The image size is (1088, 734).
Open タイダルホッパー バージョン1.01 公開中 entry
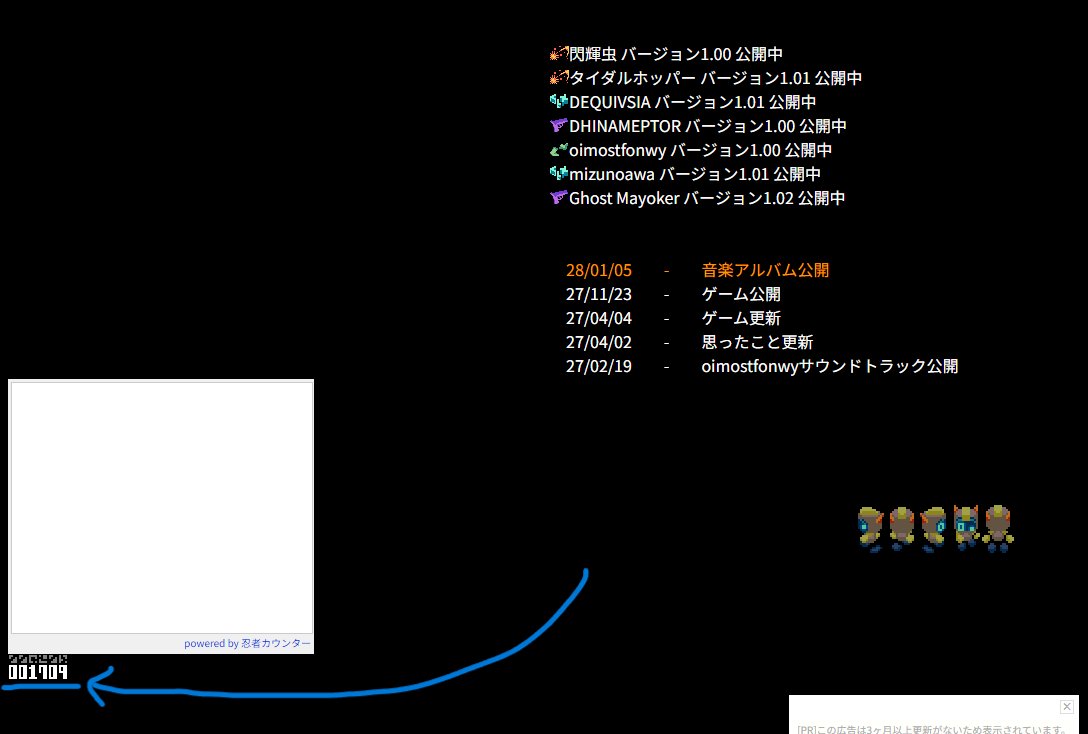(715, 78)
